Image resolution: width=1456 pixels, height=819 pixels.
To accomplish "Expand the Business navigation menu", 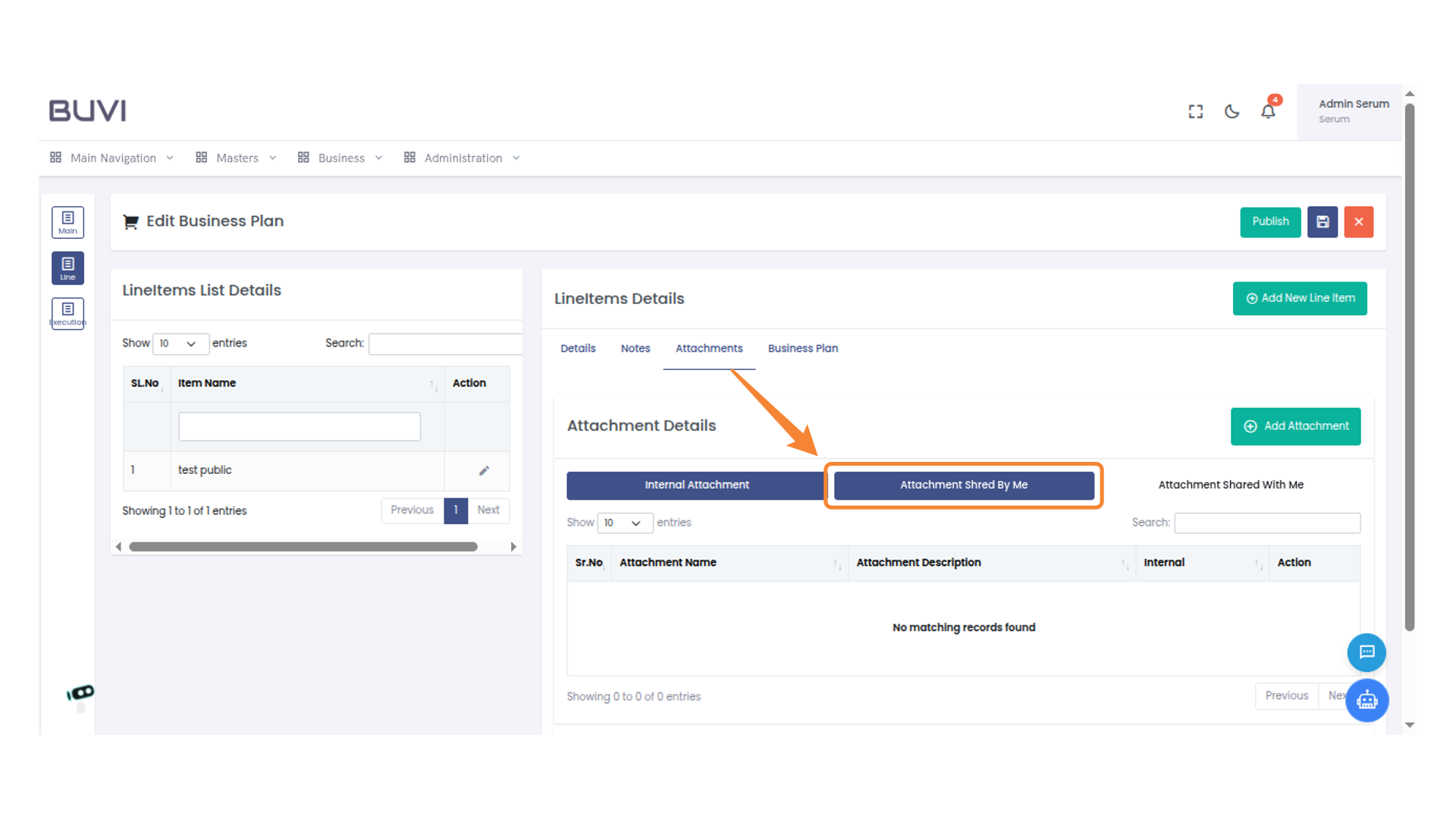I will pyautogui.click(x=340, y=158).
